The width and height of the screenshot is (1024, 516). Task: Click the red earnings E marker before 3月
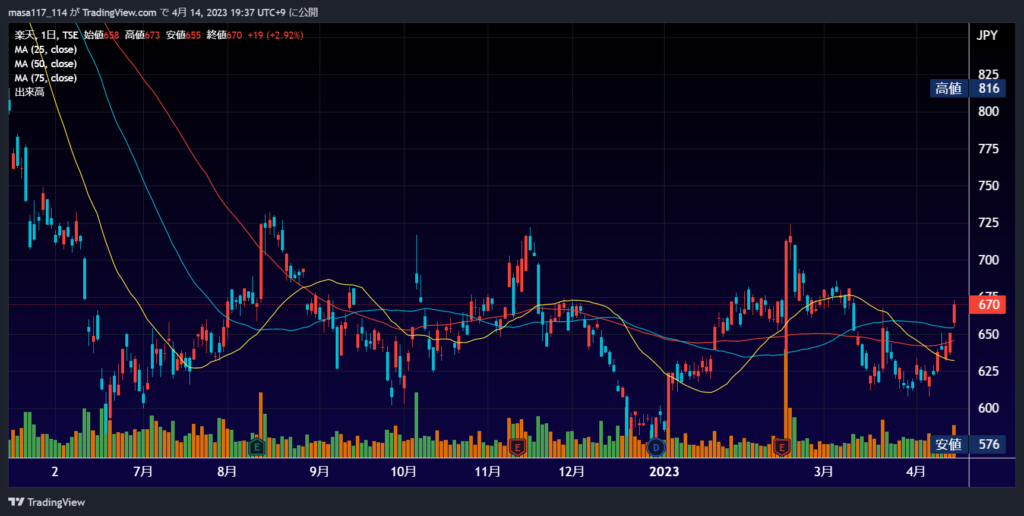tap(782, 447)
